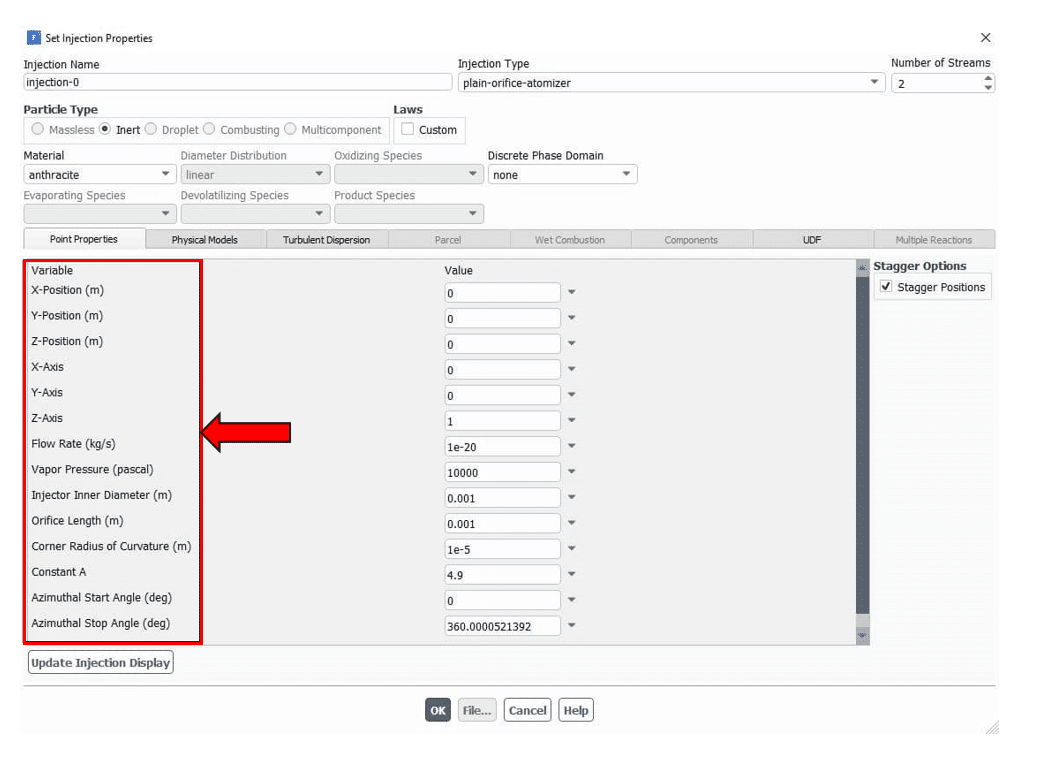Select the Droplet particle type
Viewport: 1048px width, 758px height.
click(x=151, y=129)
